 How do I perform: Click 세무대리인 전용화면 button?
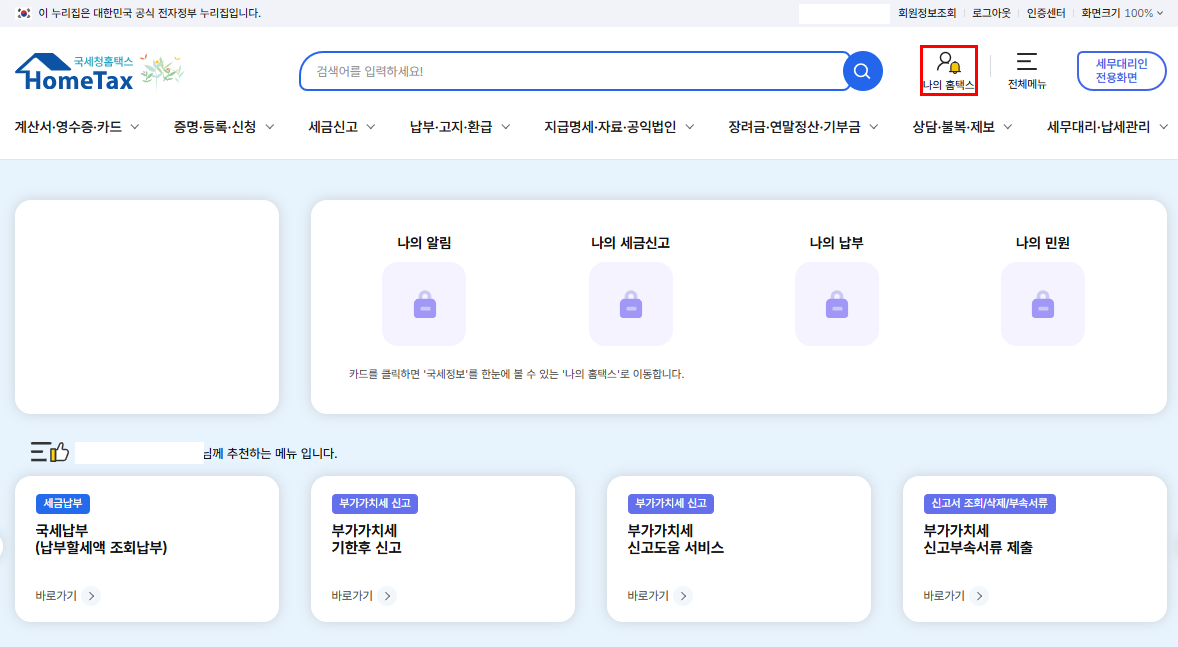[1121, 71]
